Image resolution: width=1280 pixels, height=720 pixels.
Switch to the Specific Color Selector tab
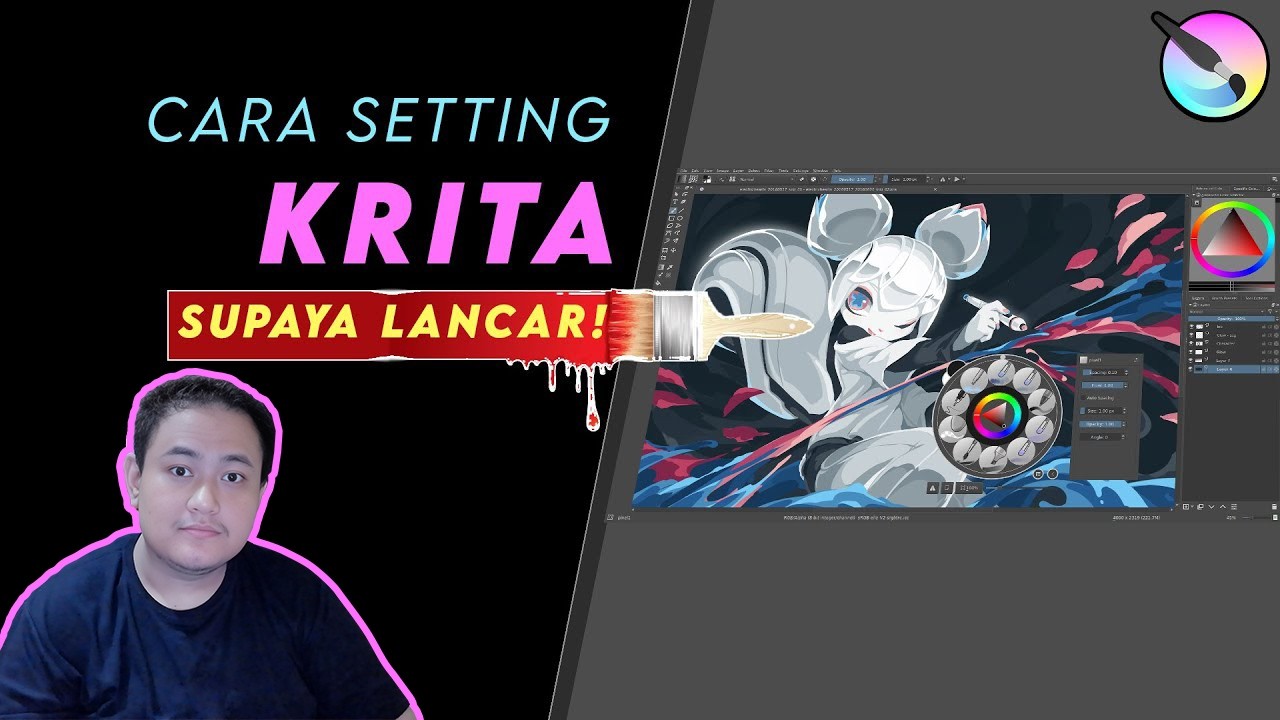tap(1247, 189)
